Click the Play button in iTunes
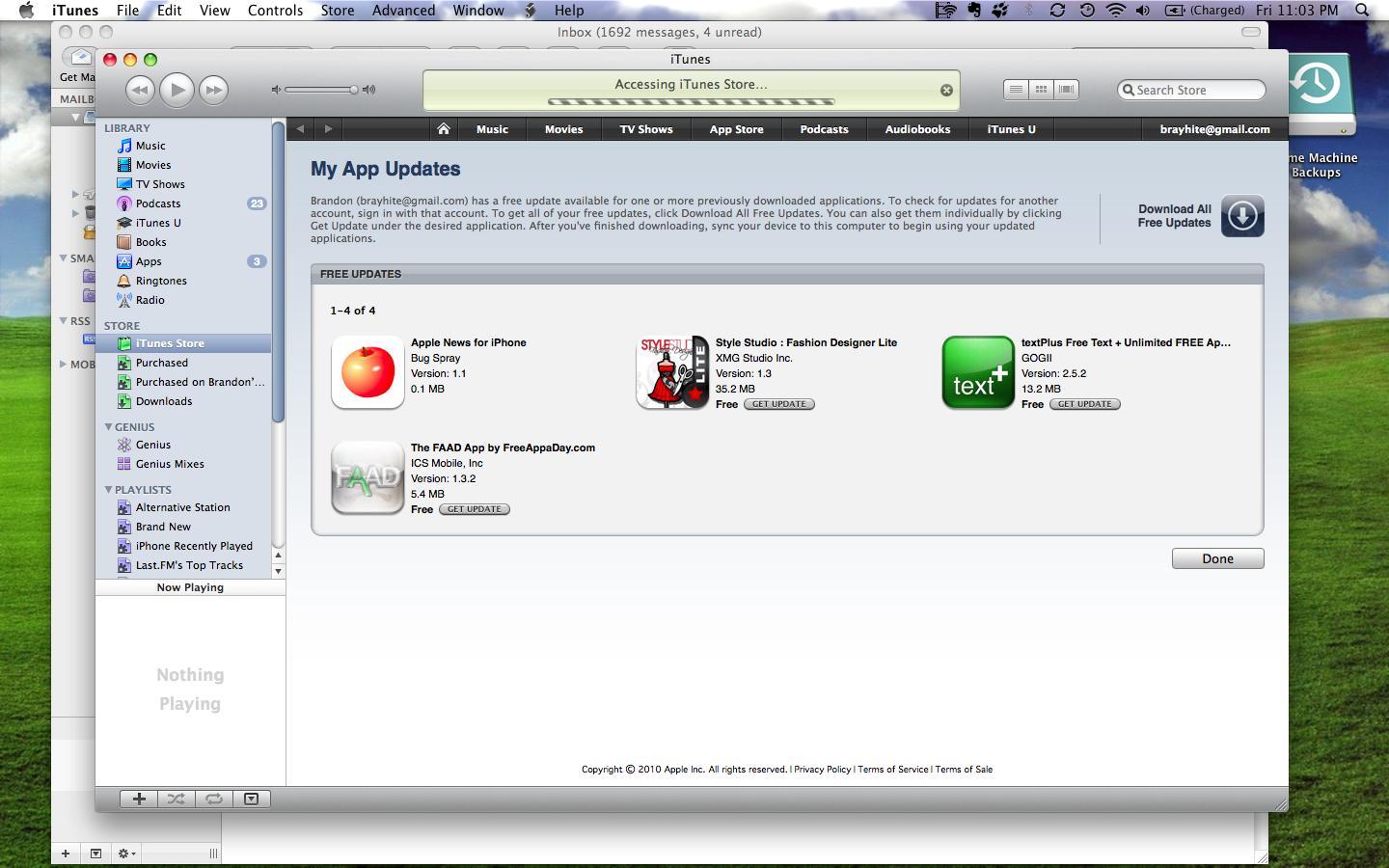Image resolution: width=1389 pixels, height=868 pixels. coord(177,90)
